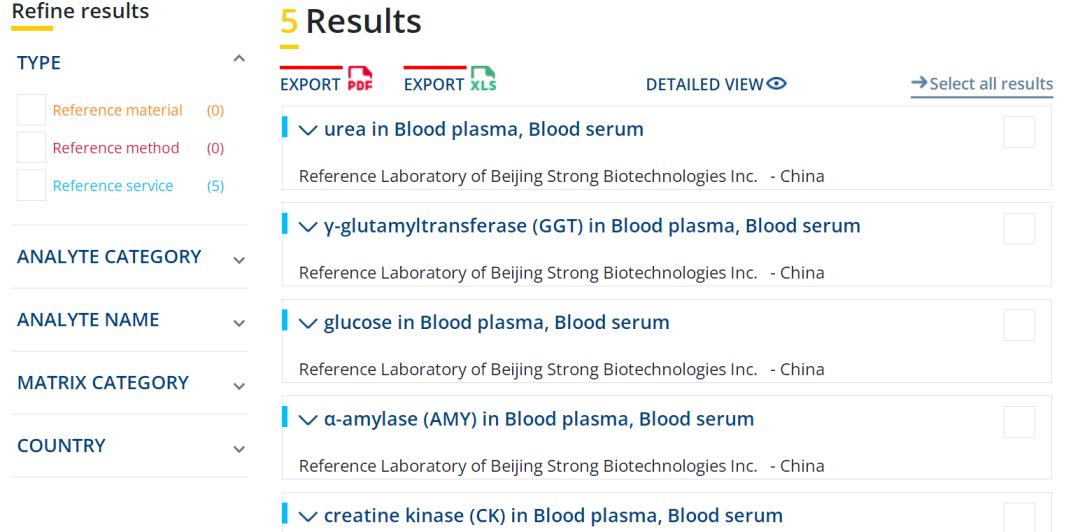The width and height of the screenshot is (1080, 532).
Task: Expand the ANALYTE CATEGORY filter
Action: click(239, 260)
